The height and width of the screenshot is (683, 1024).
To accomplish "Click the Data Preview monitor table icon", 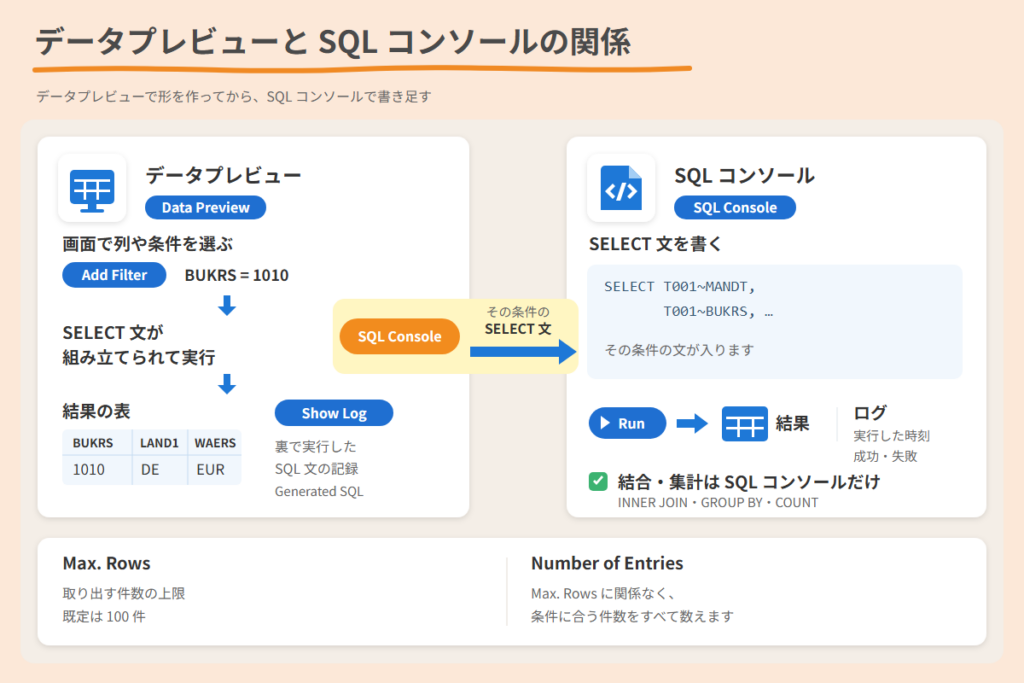I will [x=92, y=189].
